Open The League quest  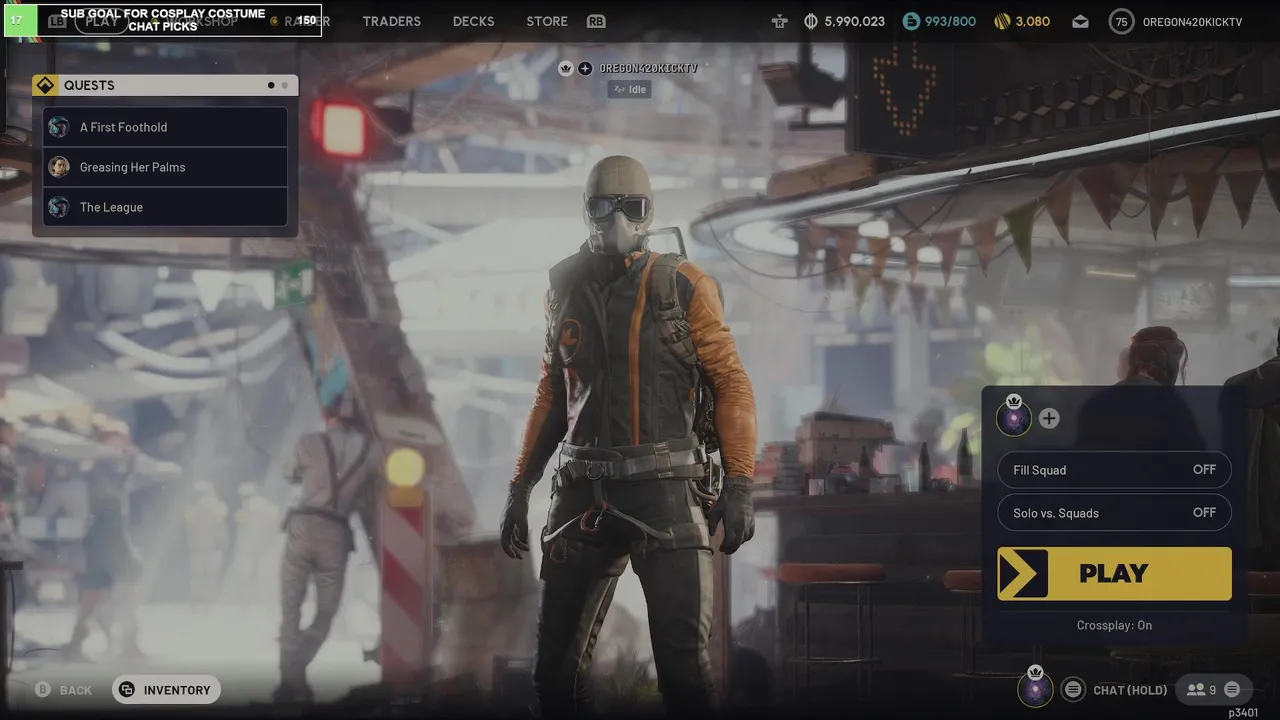[165, 207]
